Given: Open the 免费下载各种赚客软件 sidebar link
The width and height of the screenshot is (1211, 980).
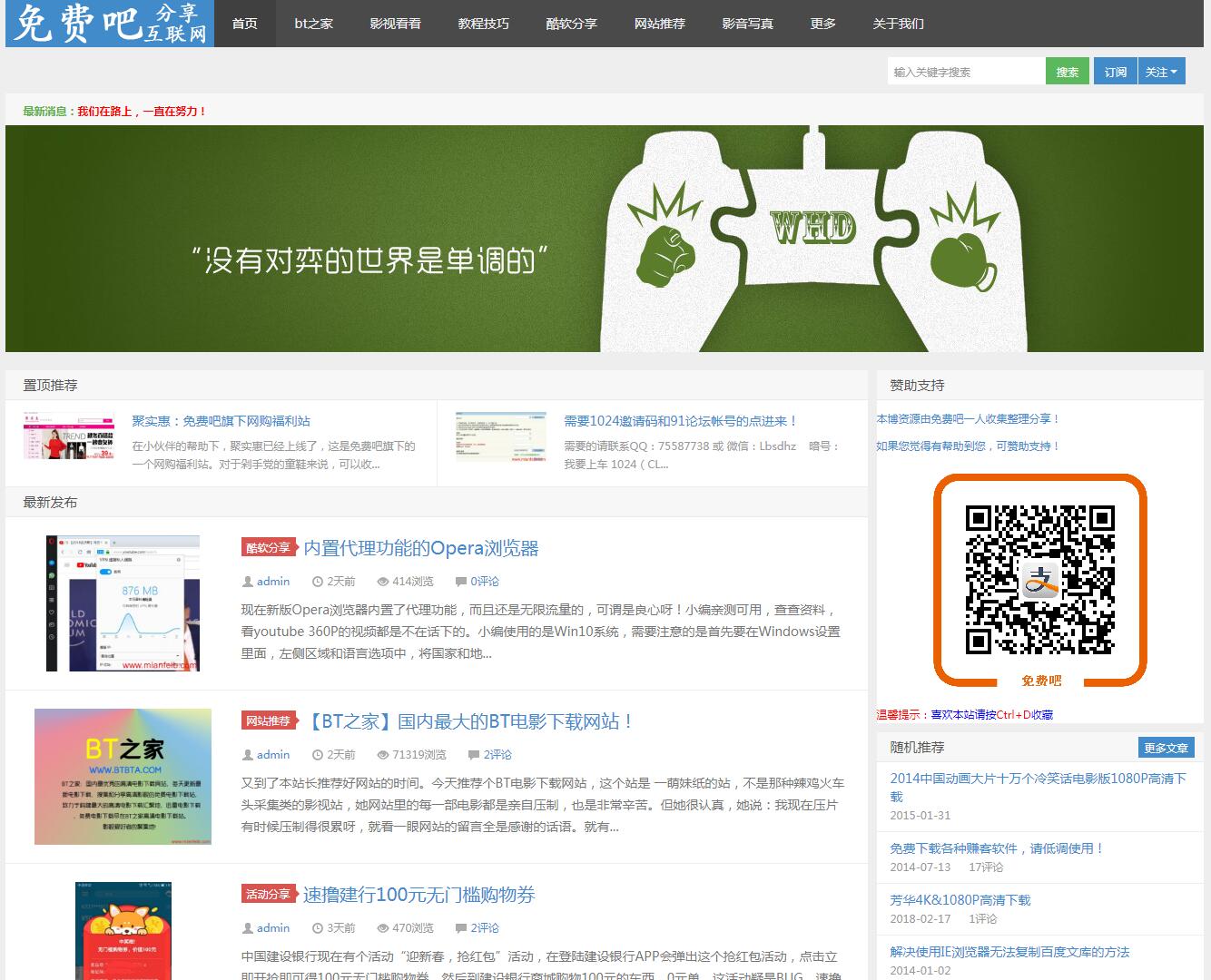Looking at the screenshot, I should 997,848.
